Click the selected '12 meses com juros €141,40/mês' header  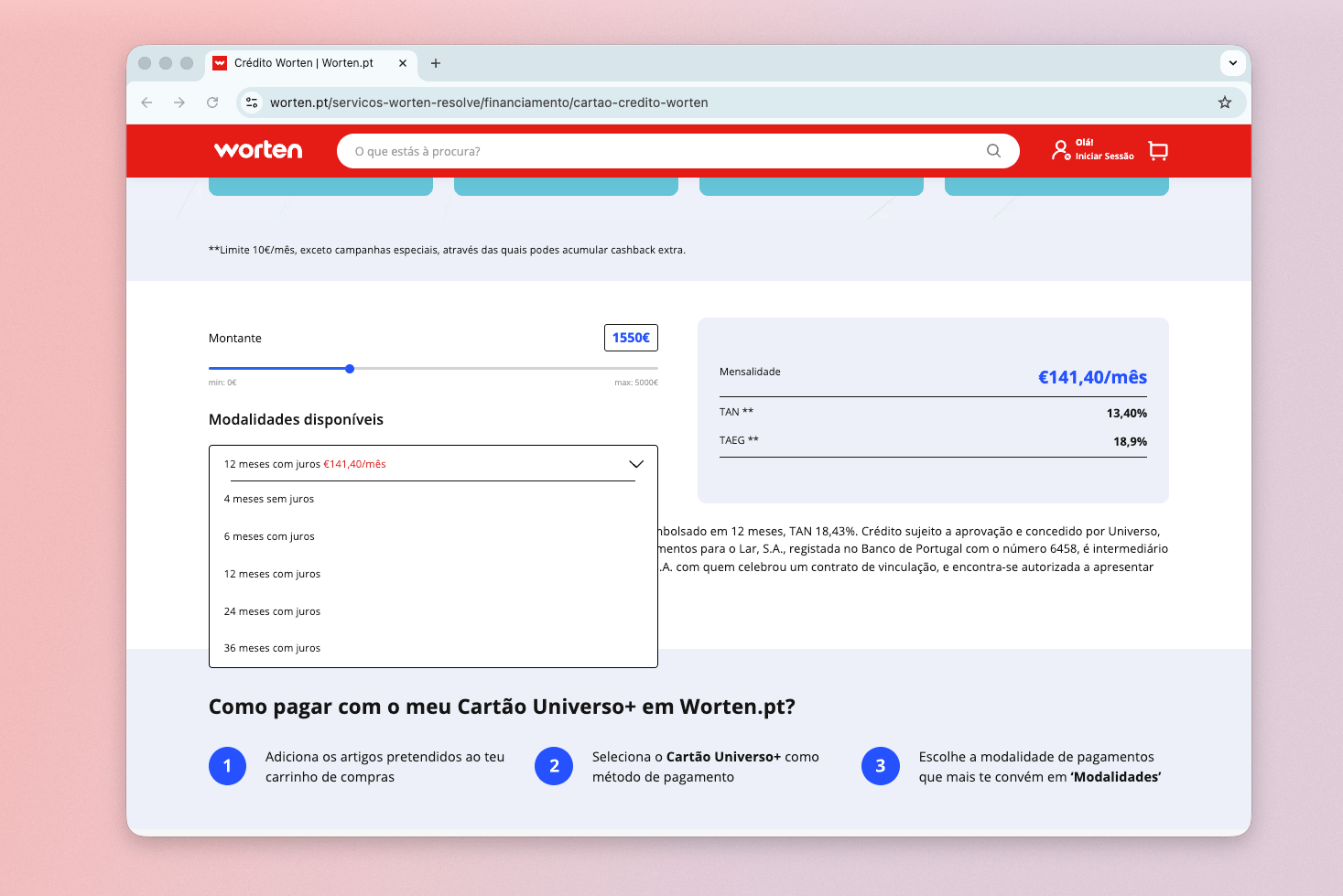pyautogui.click(x=433, y=464)
